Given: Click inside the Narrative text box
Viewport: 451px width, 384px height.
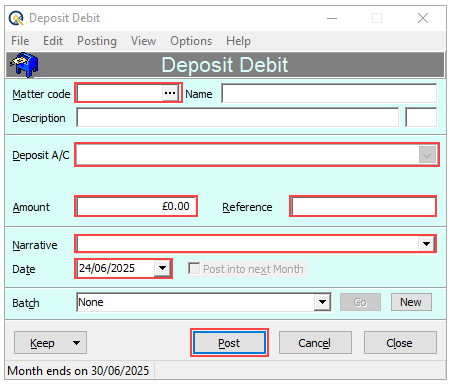Looking at the screenshot, I should pos(247,244).
